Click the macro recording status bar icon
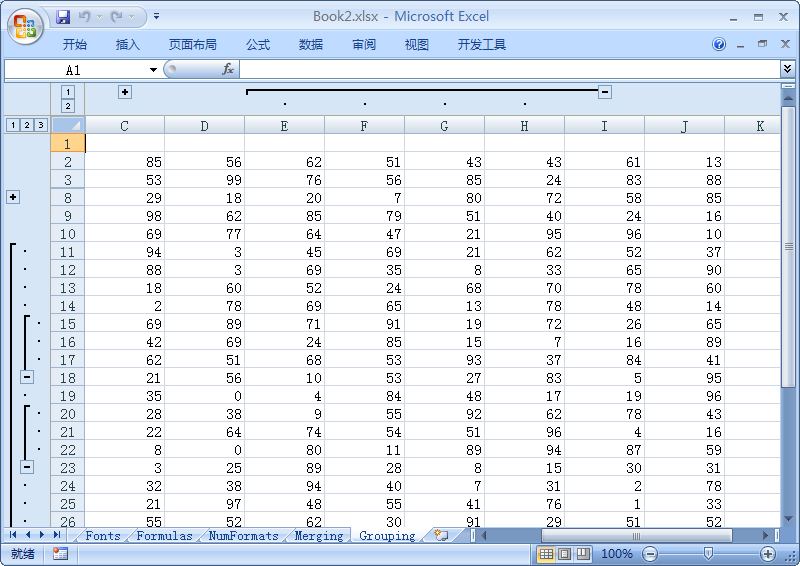The width and height of the screenshot is (800, 566). click(60, 554)
